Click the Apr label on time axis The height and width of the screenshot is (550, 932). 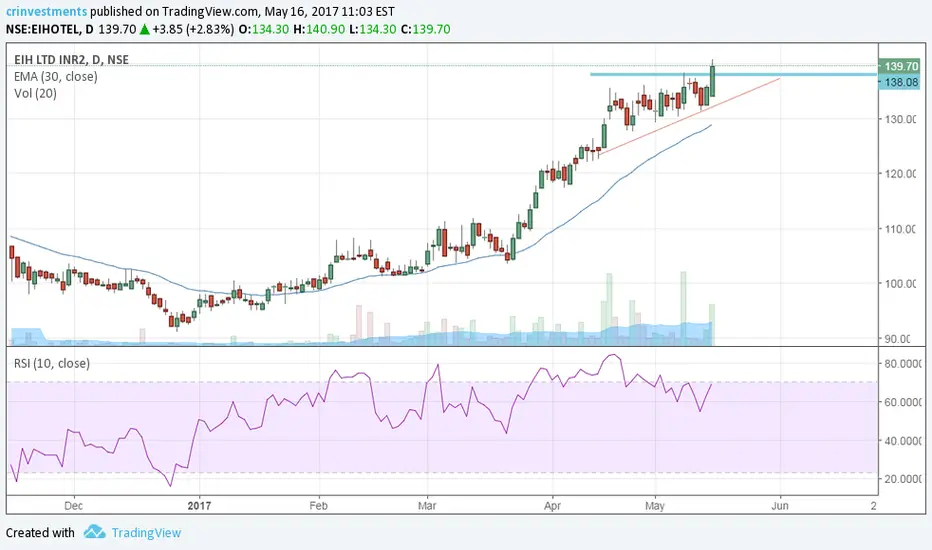(552, 506)
